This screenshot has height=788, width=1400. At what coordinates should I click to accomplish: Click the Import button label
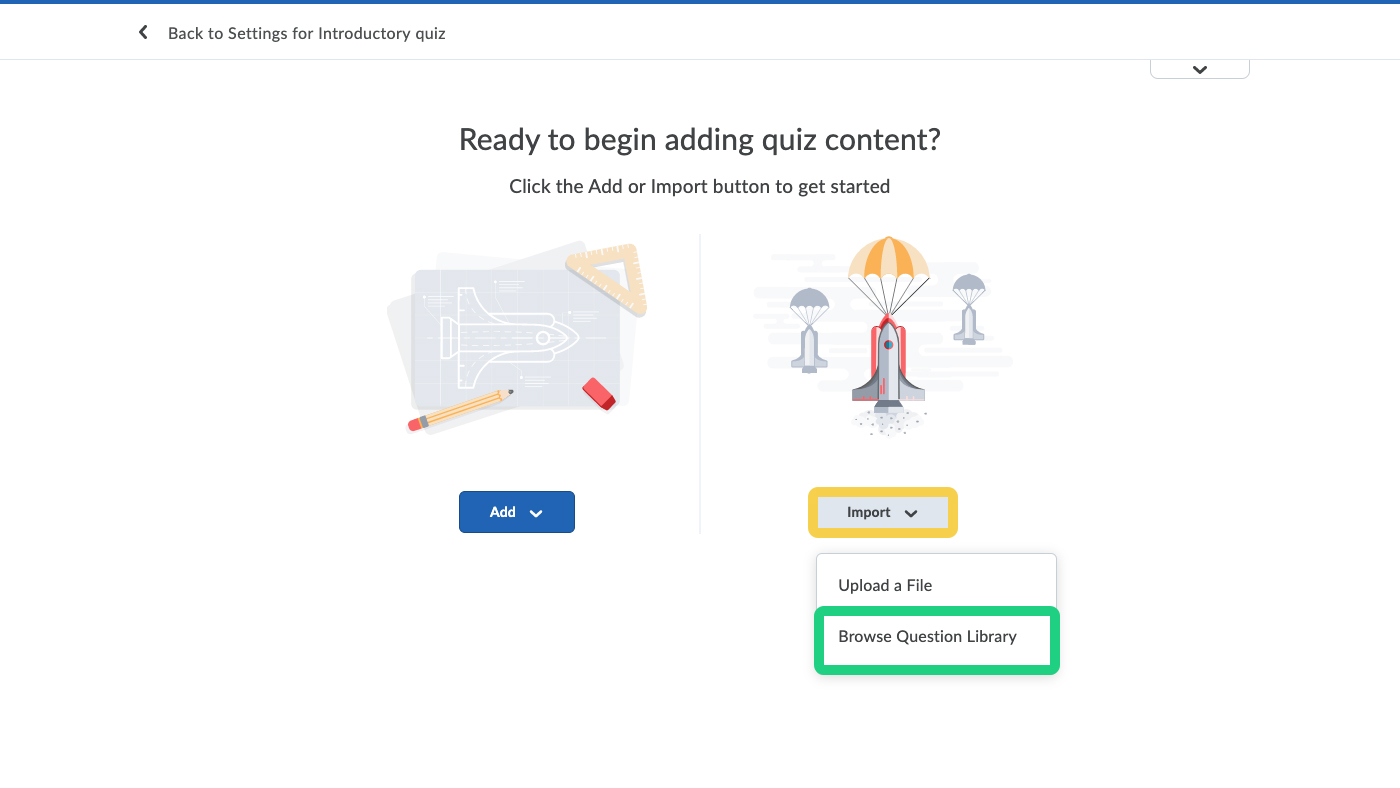point(868,512)
